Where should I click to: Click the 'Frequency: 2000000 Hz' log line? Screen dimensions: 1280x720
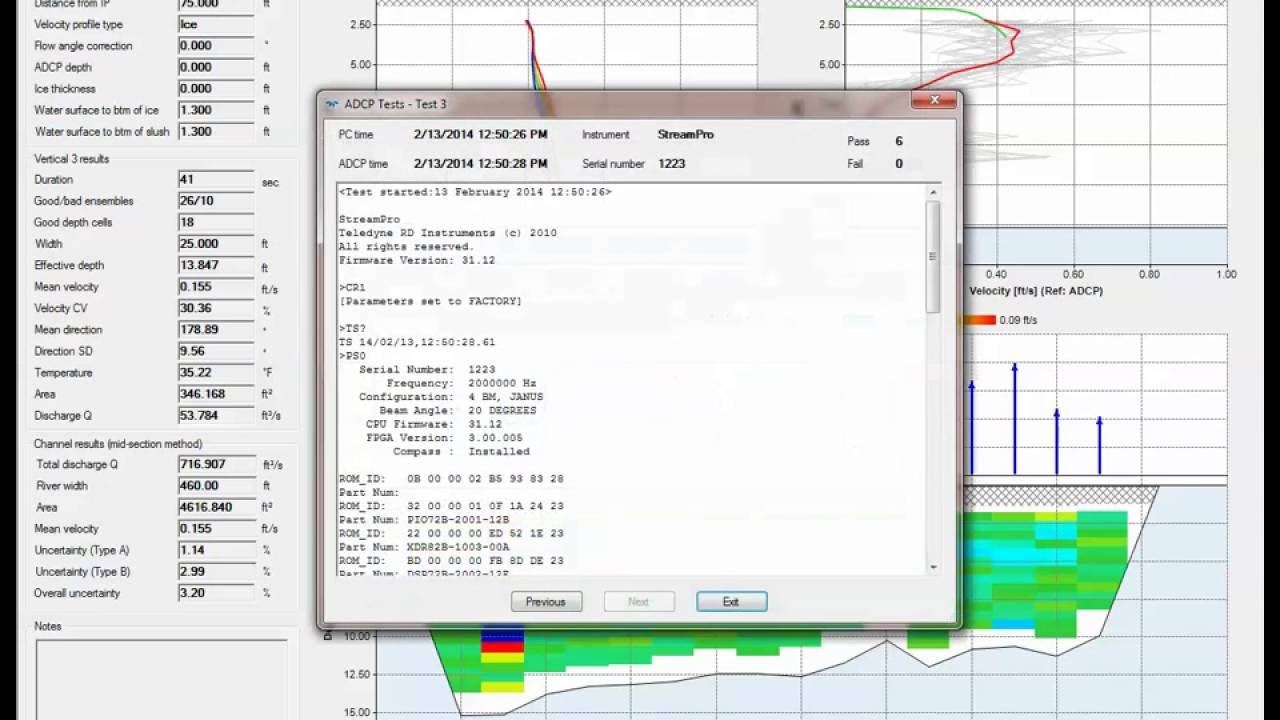click(461, 383)
